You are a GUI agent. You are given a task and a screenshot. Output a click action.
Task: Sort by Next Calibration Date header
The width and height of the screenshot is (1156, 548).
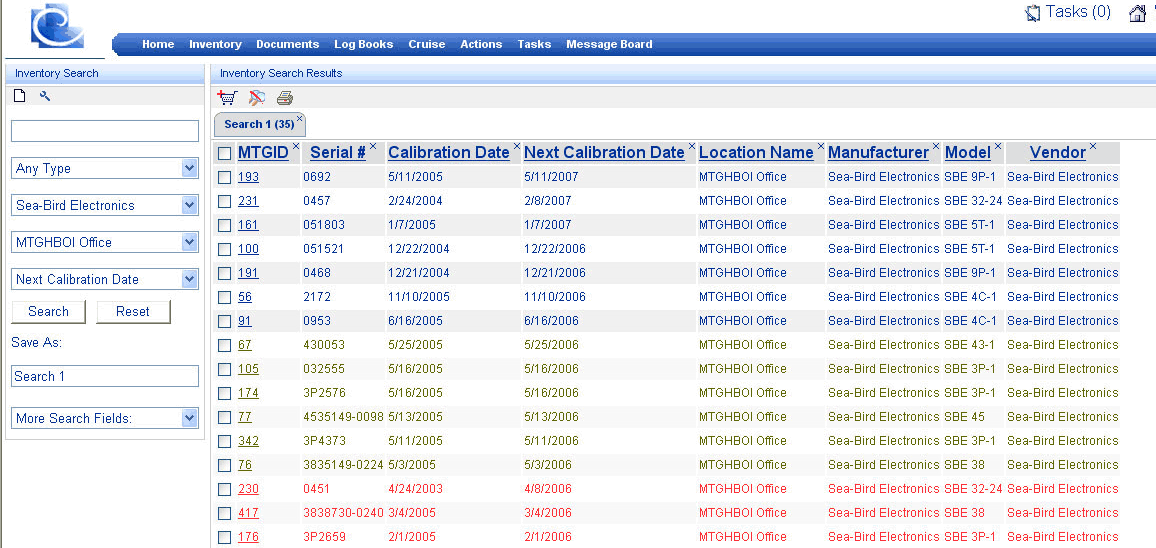click(x=604, y=153)
